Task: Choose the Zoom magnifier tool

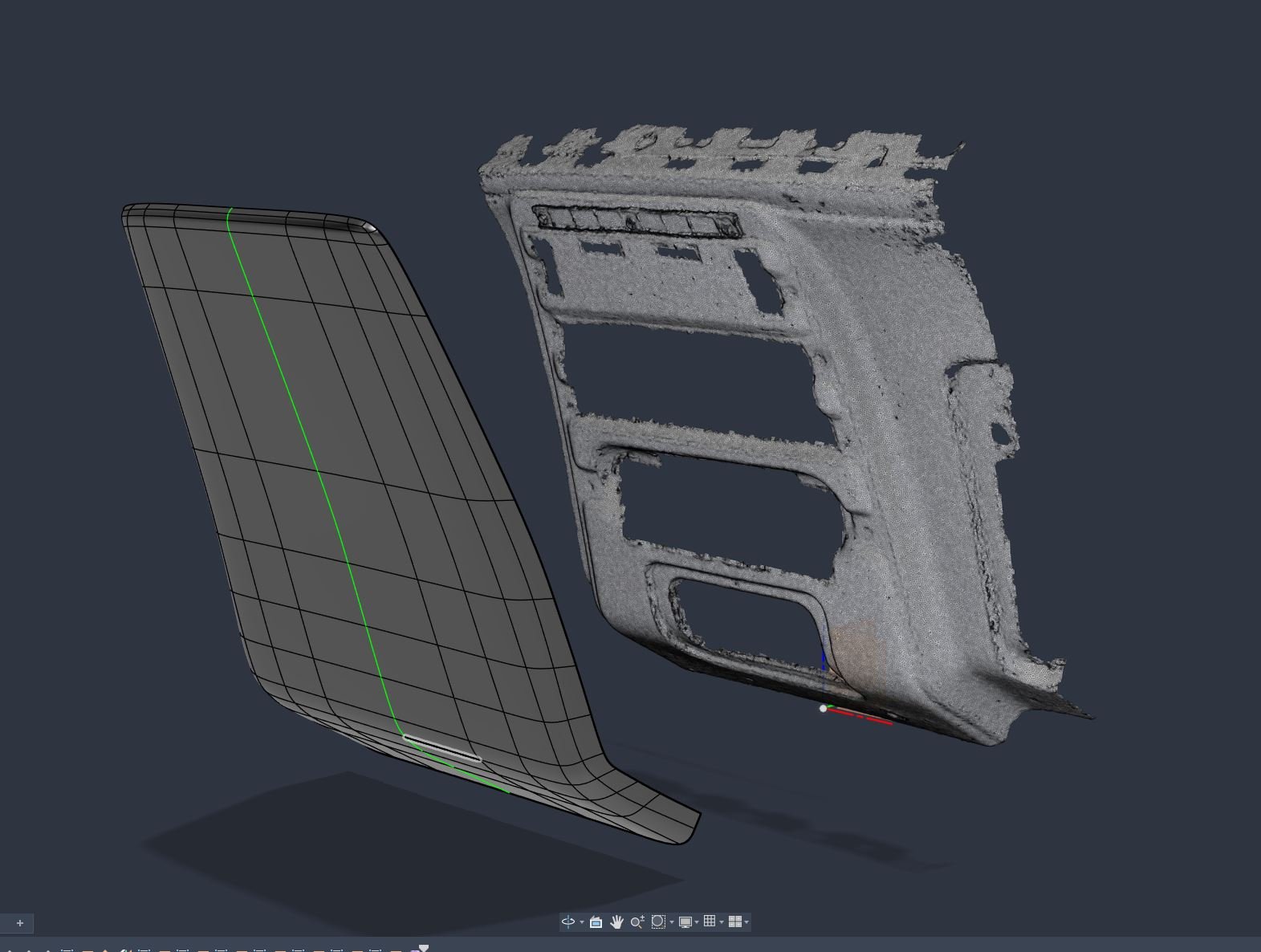Action: pos(637,921)
